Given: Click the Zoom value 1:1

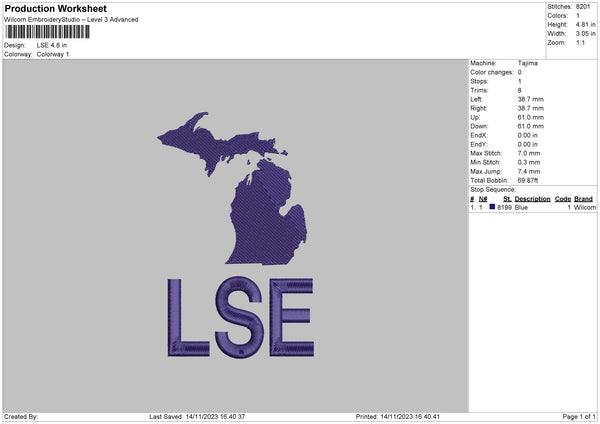Looking at the screenshot, I should (x=580, y=43).
